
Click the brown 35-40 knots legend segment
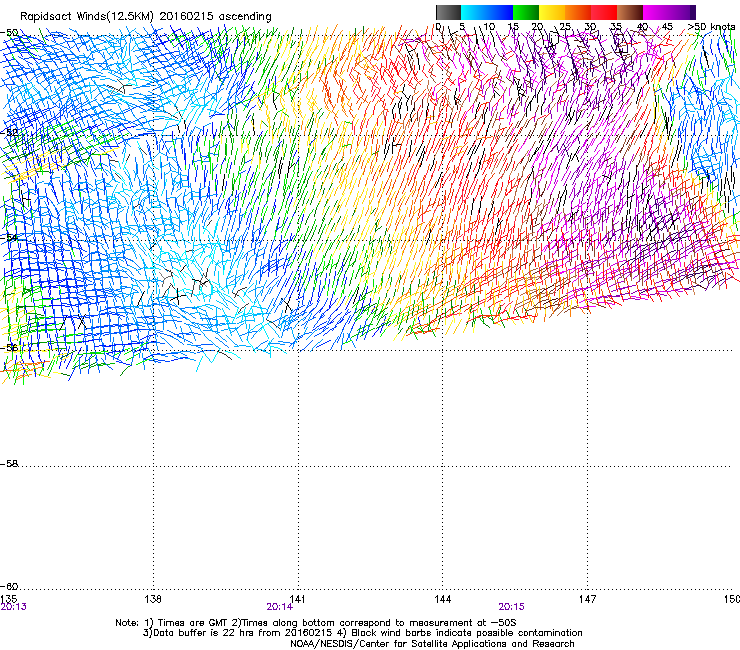click(630, 12)
